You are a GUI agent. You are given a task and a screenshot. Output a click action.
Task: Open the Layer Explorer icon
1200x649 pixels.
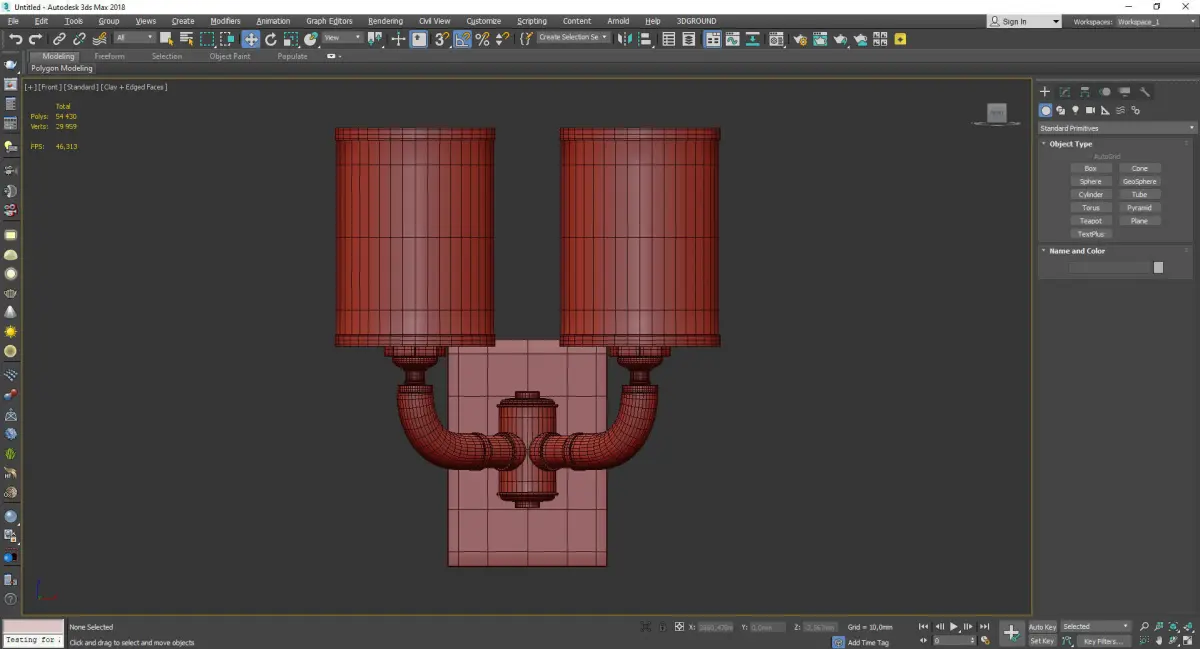(689, 39)
